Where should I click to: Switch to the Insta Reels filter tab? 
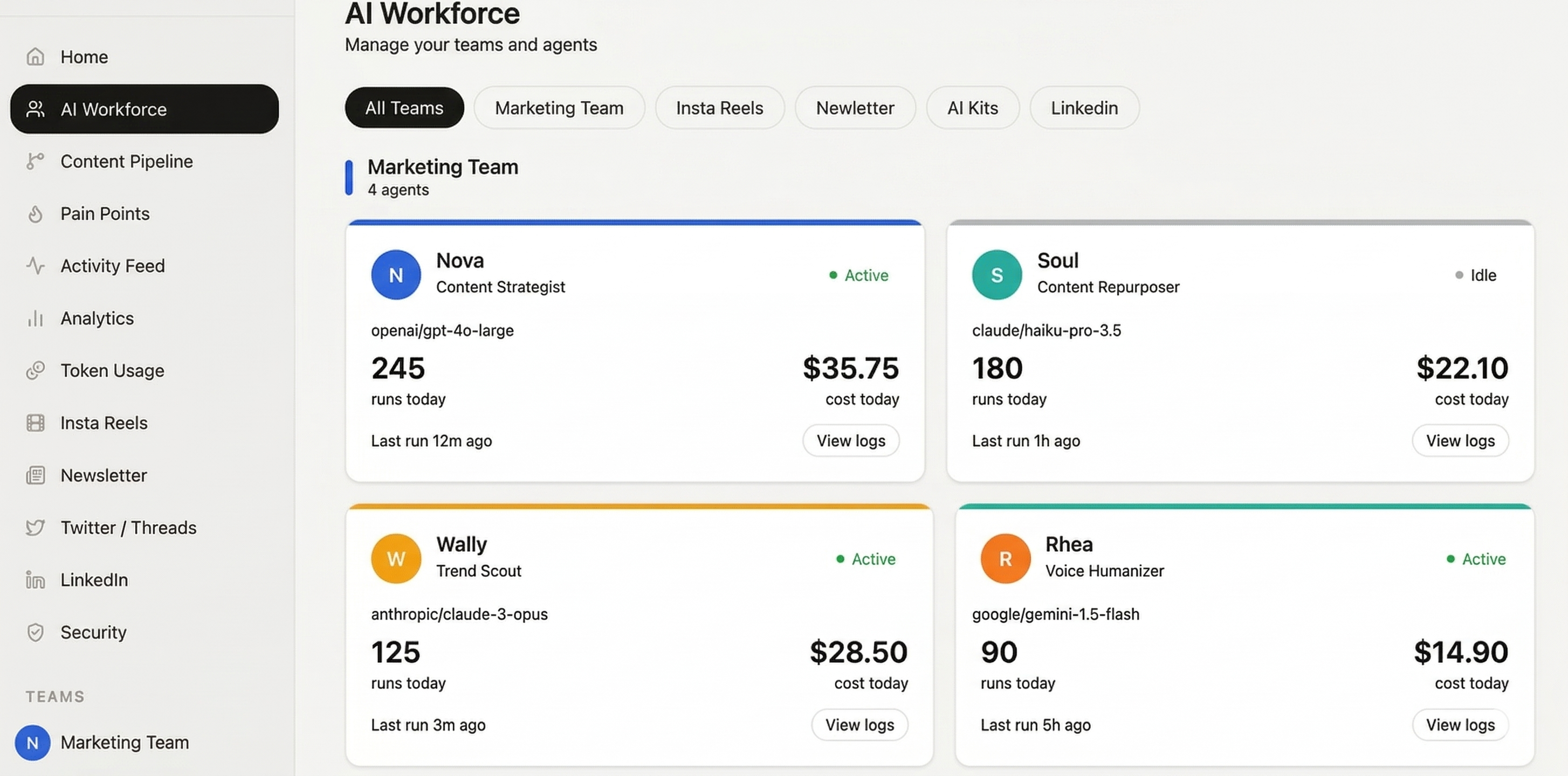[x=719, y=108]
